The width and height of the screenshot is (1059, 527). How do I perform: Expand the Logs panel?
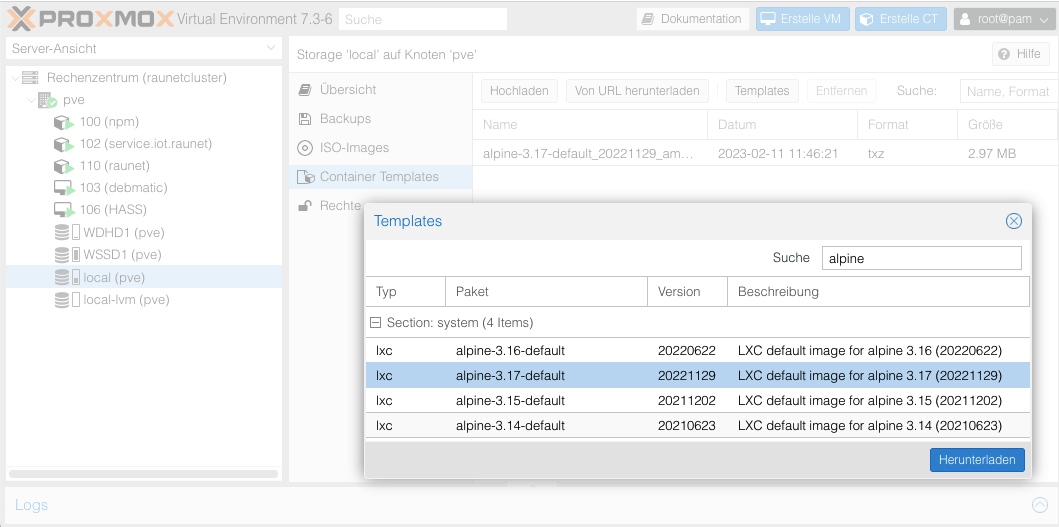click(x=1040, y=505)
